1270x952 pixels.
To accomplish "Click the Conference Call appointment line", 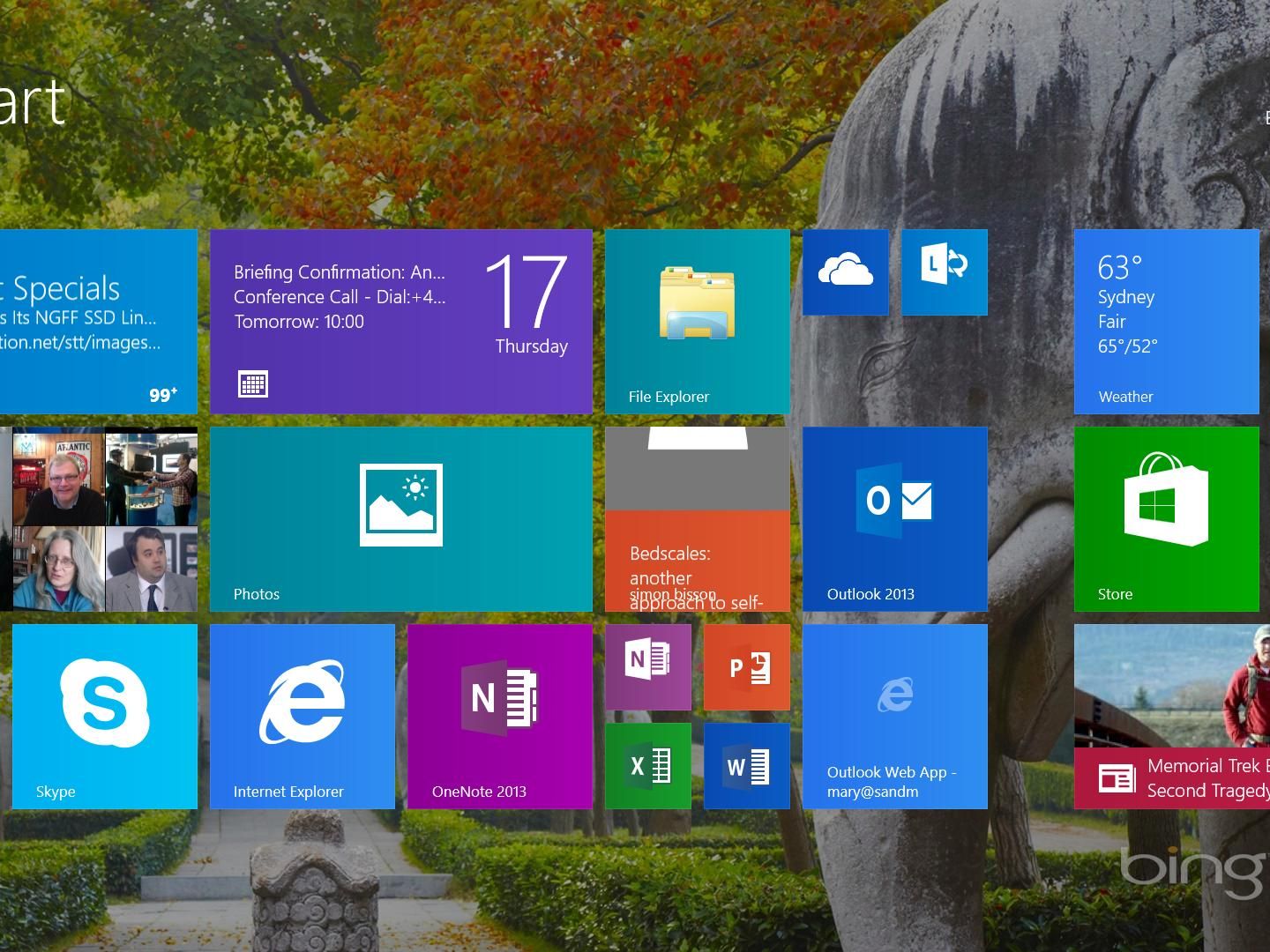I will click(x=340, y=297).
